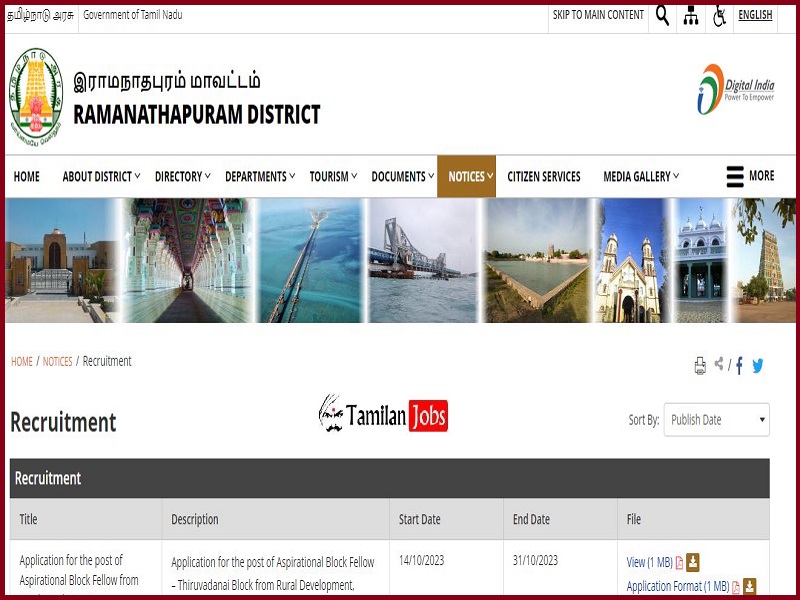Image resolution: width=800 pixels, height=600 pixels.
Task: Expand the Media Gallery menu
Action: (x=641, y=177)
